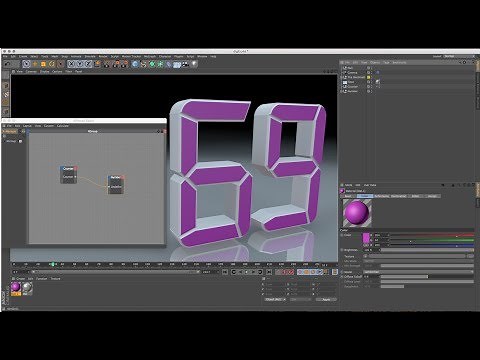Click the Light bulb toolbar icon
This screenshot has height=360, width=480.
(x=194, y=64)
